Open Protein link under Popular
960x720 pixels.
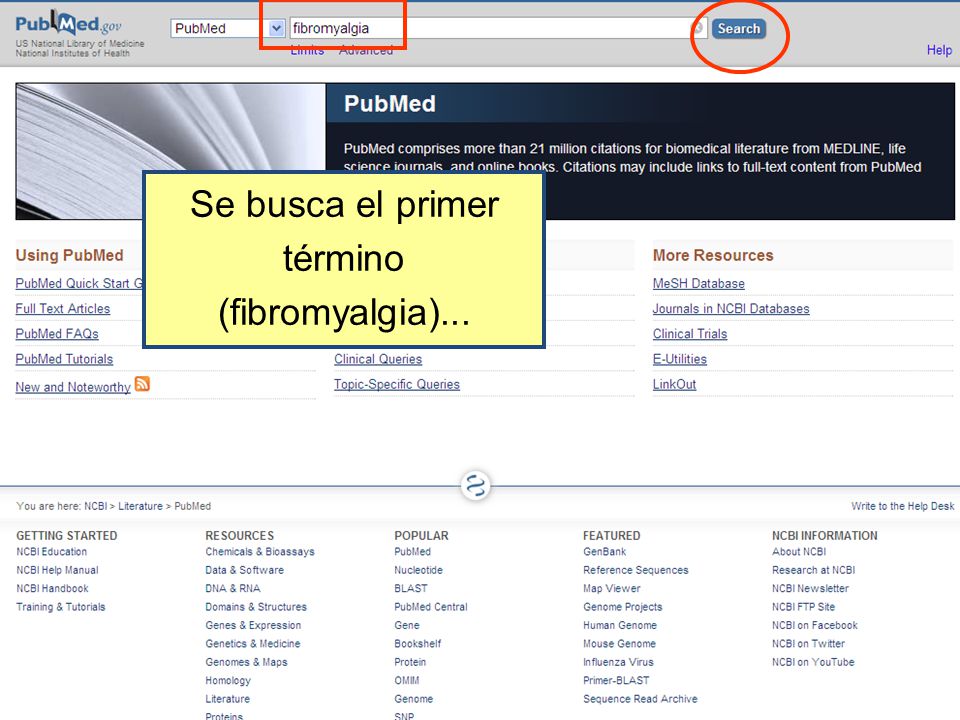(x=410, y=662)
